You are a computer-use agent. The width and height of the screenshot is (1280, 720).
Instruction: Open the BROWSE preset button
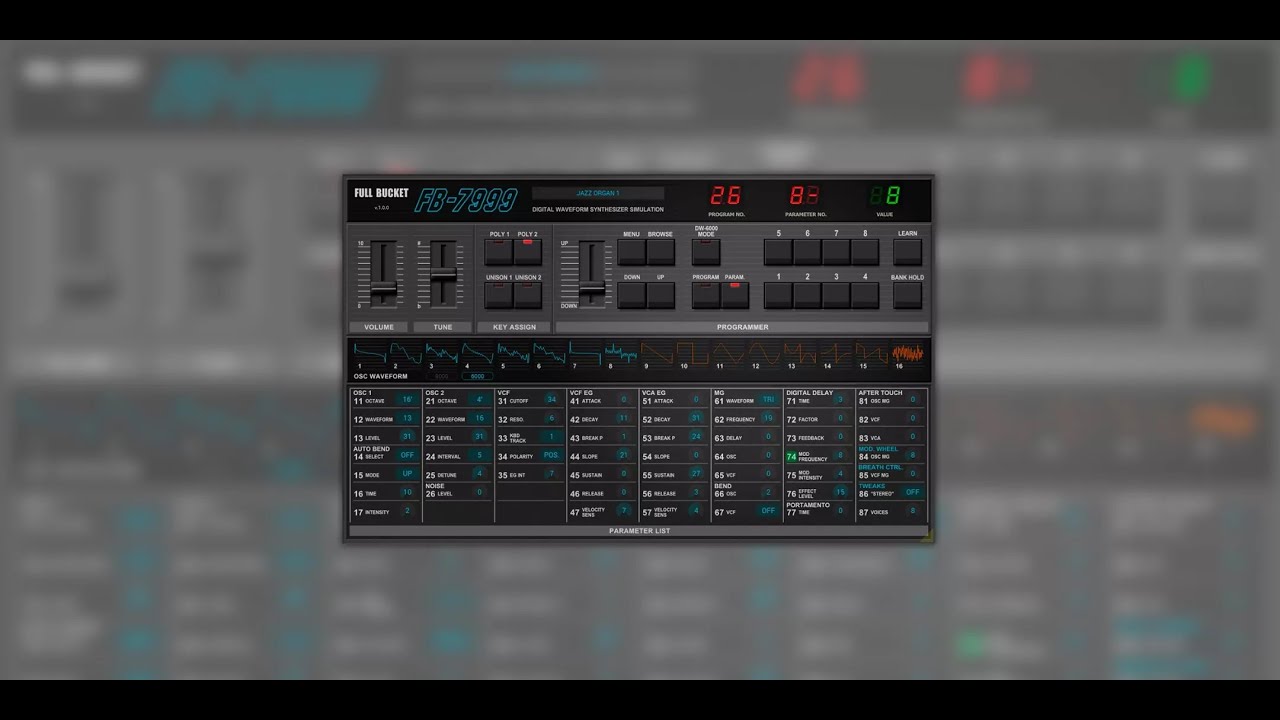coord(660,251)
